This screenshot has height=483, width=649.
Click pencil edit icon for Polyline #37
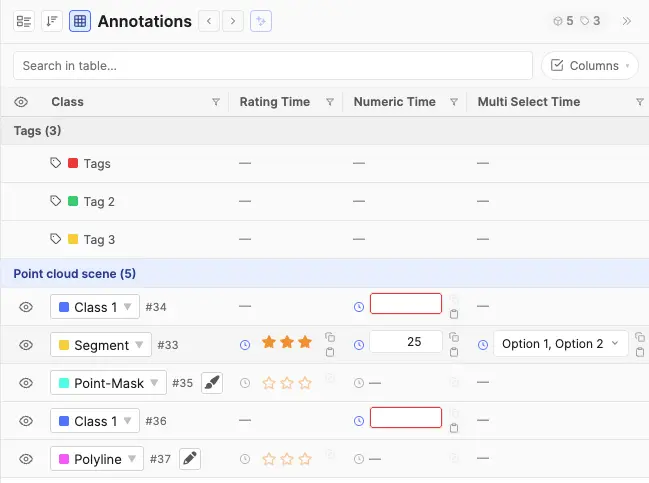[x=190, y=459]
